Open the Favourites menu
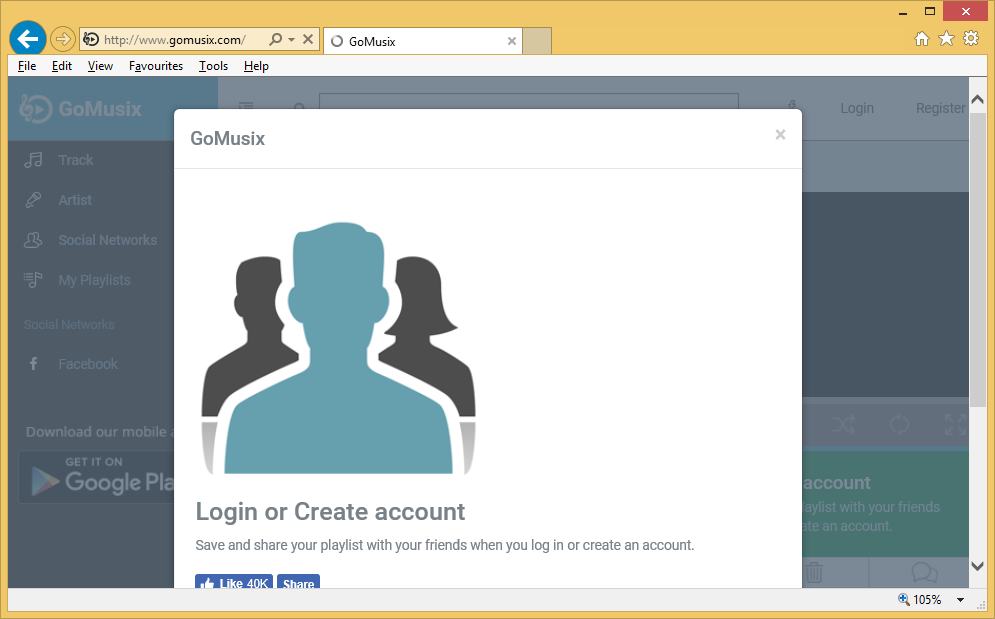995x619 pixels. (156, 66)
